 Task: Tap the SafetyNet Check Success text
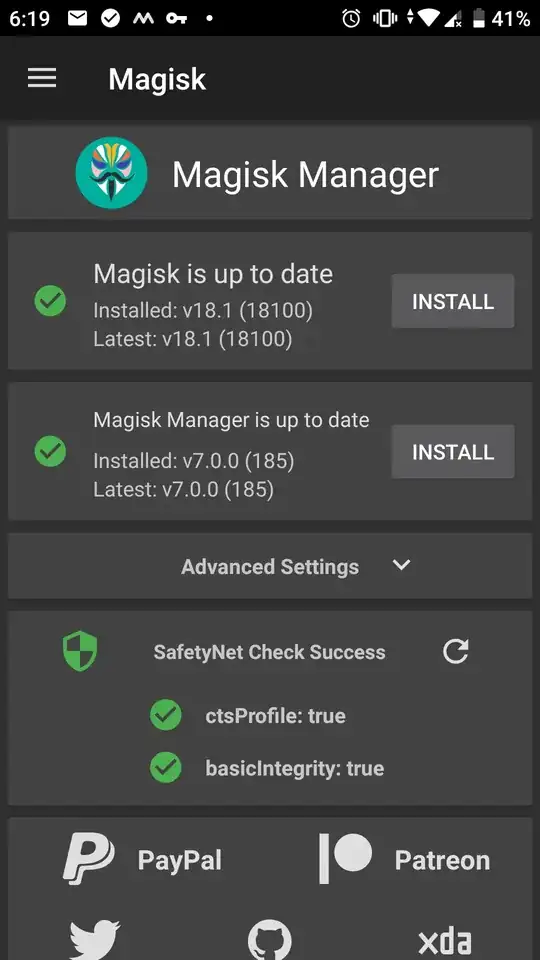coord(269,652)
